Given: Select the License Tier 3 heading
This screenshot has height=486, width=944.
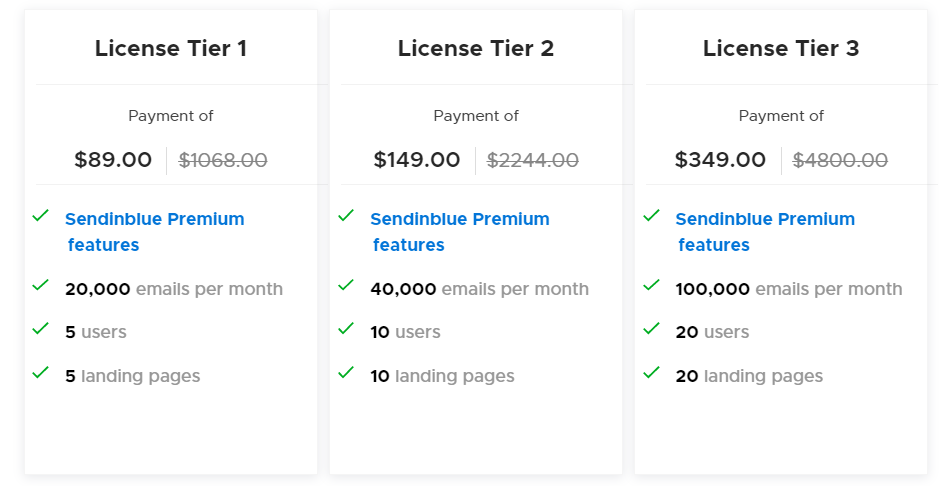Looking at the screenshot, I should pos(781,48).
